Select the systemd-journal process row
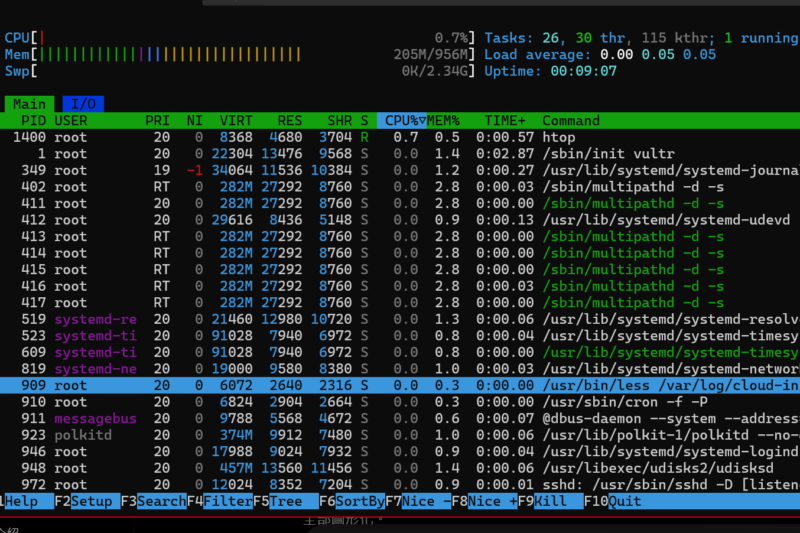Image resolution: width=800 pixels, height=533 pixels. [x=400, y=170]
